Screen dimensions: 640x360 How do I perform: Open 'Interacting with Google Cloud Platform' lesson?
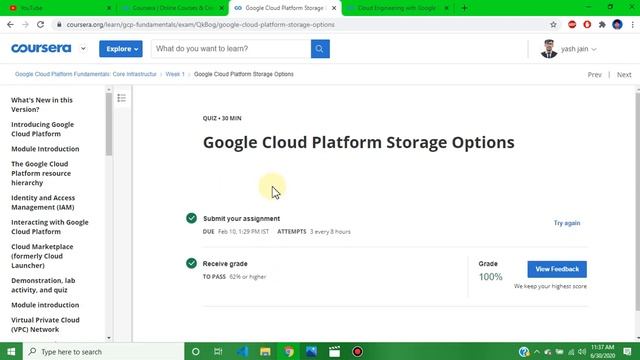click(x=49, y=227)
